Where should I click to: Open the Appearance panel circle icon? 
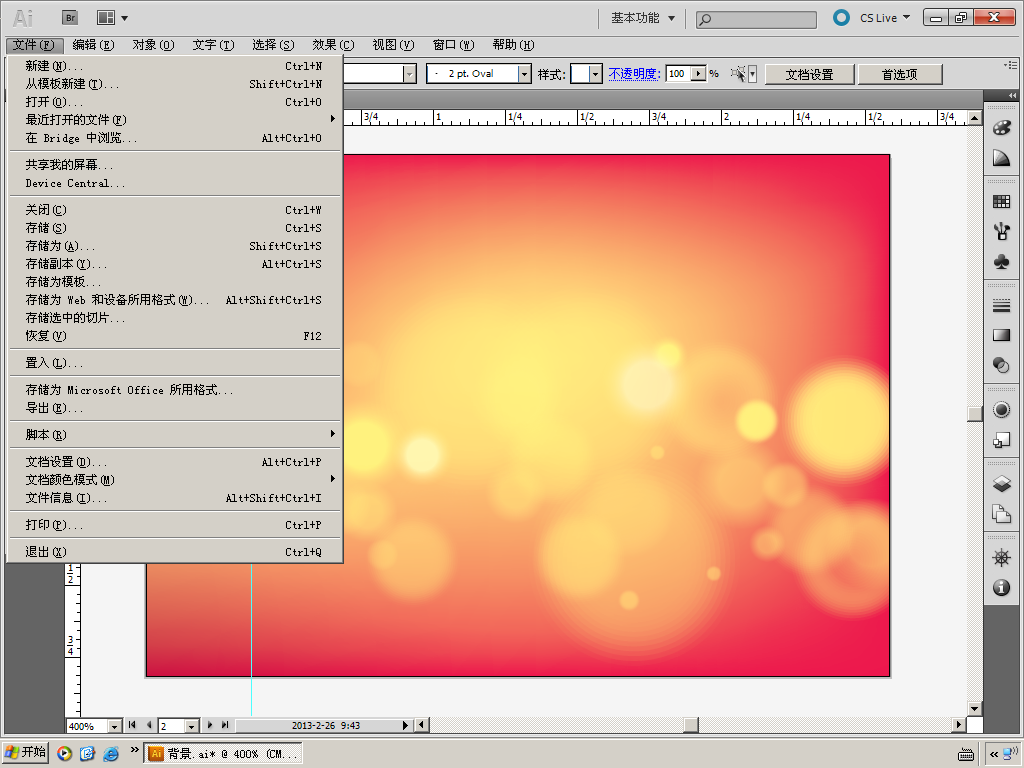click(1001, 409)
